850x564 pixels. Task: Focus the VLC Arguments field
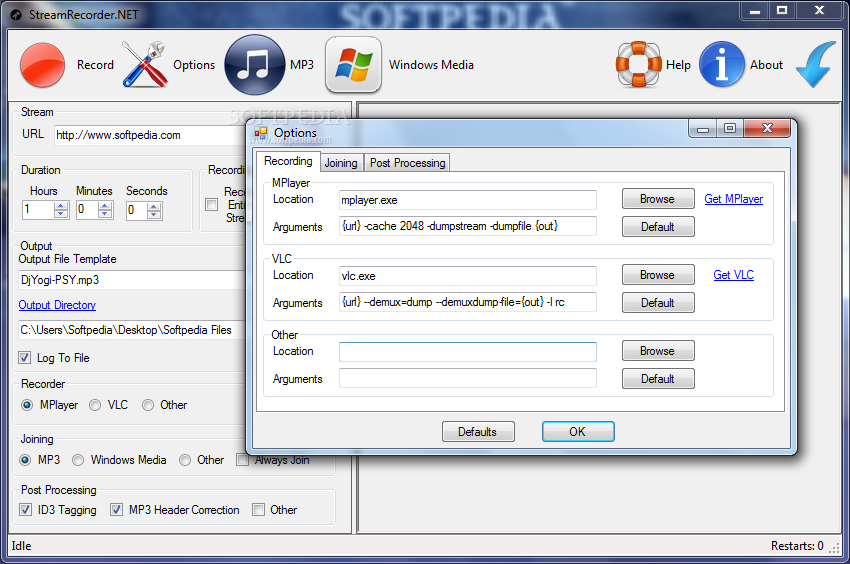click(468, 302)
